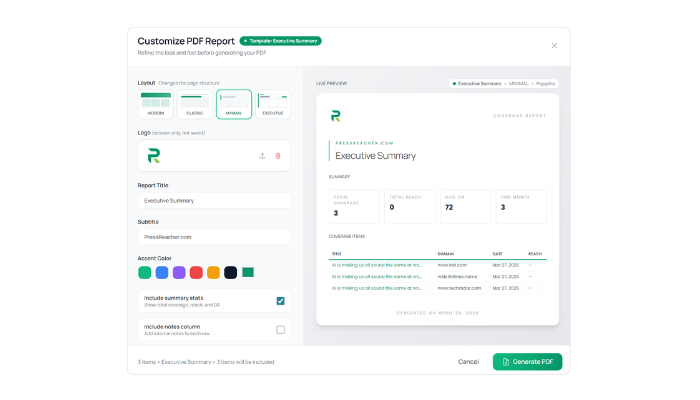Click the Report Title input field

point(214,200)
